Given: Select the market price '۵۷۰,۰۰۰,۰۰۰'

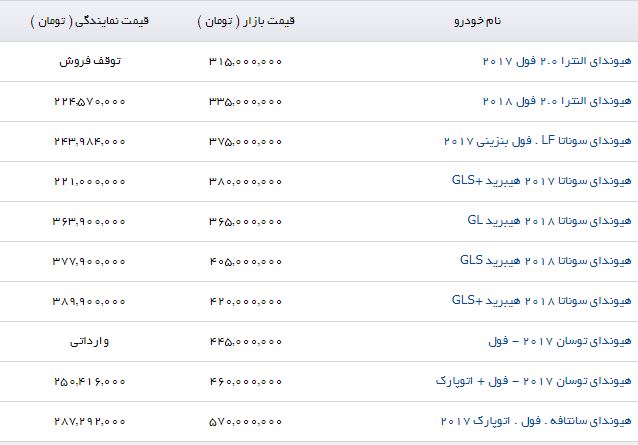Looking at the screenshot, I should click(x=245, y=421).
